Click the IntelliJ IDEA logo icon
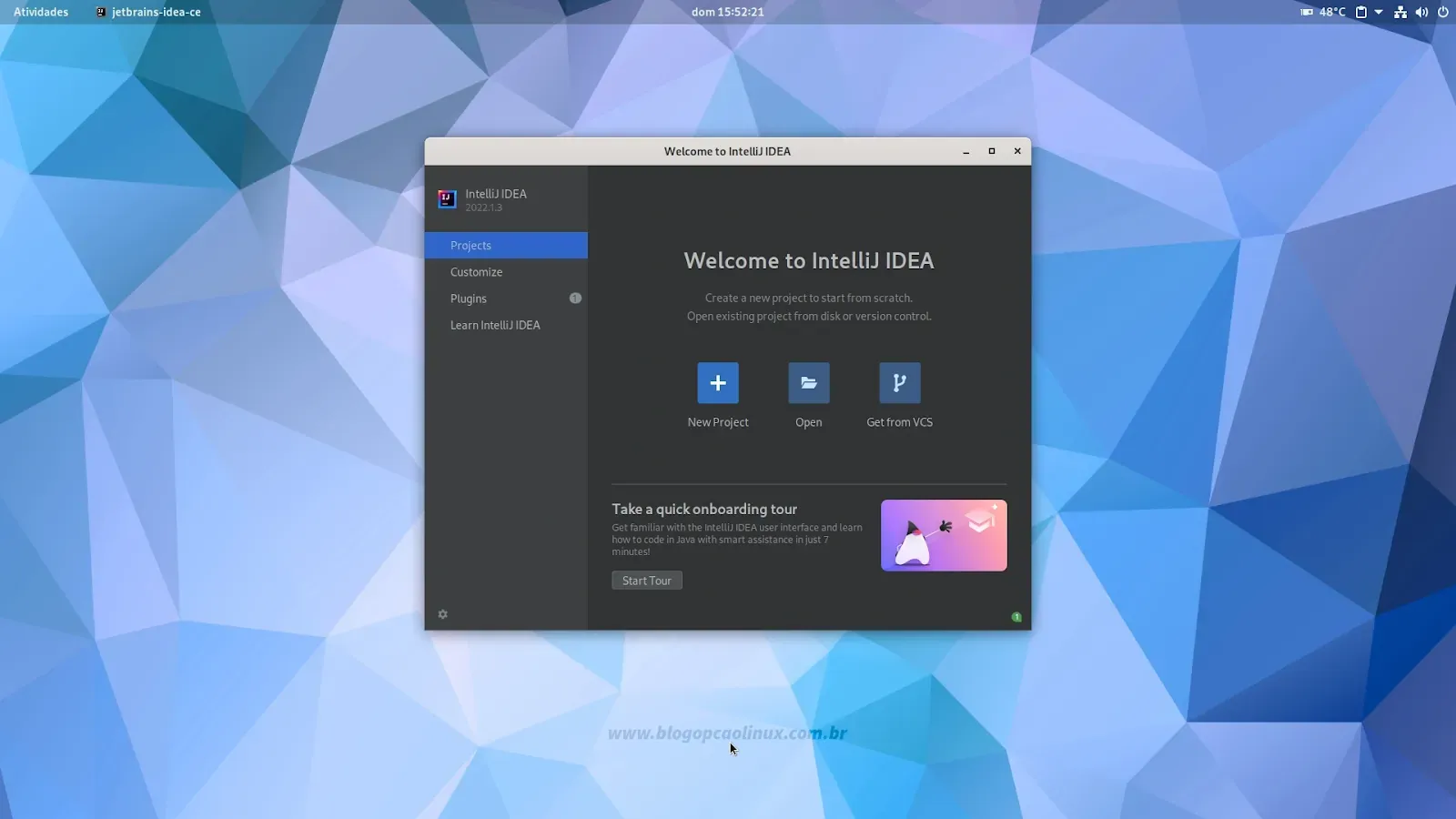 tap(447, 199)
